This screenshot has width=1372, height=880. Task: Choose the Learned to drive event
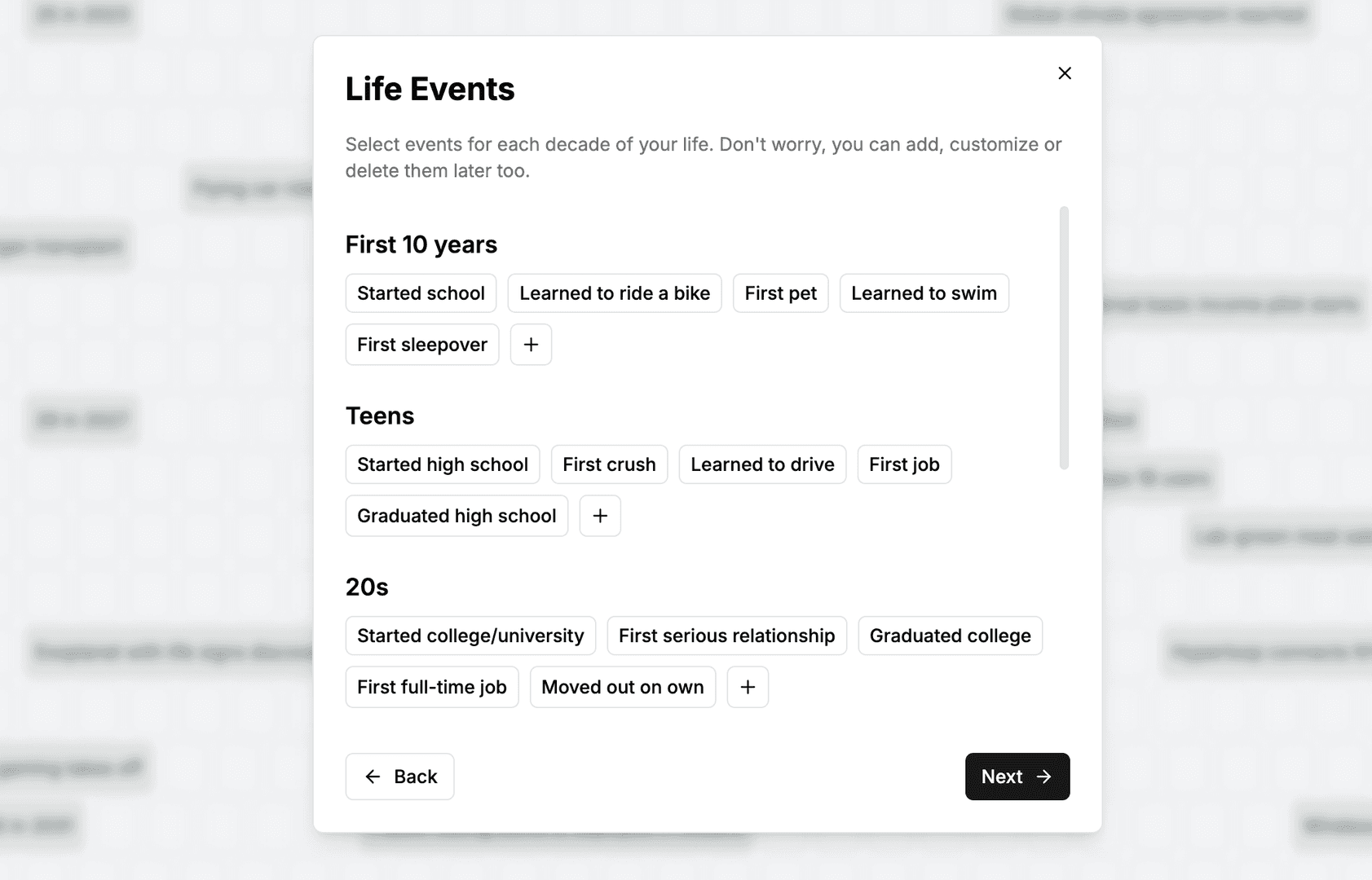click(x=762, y=464)
